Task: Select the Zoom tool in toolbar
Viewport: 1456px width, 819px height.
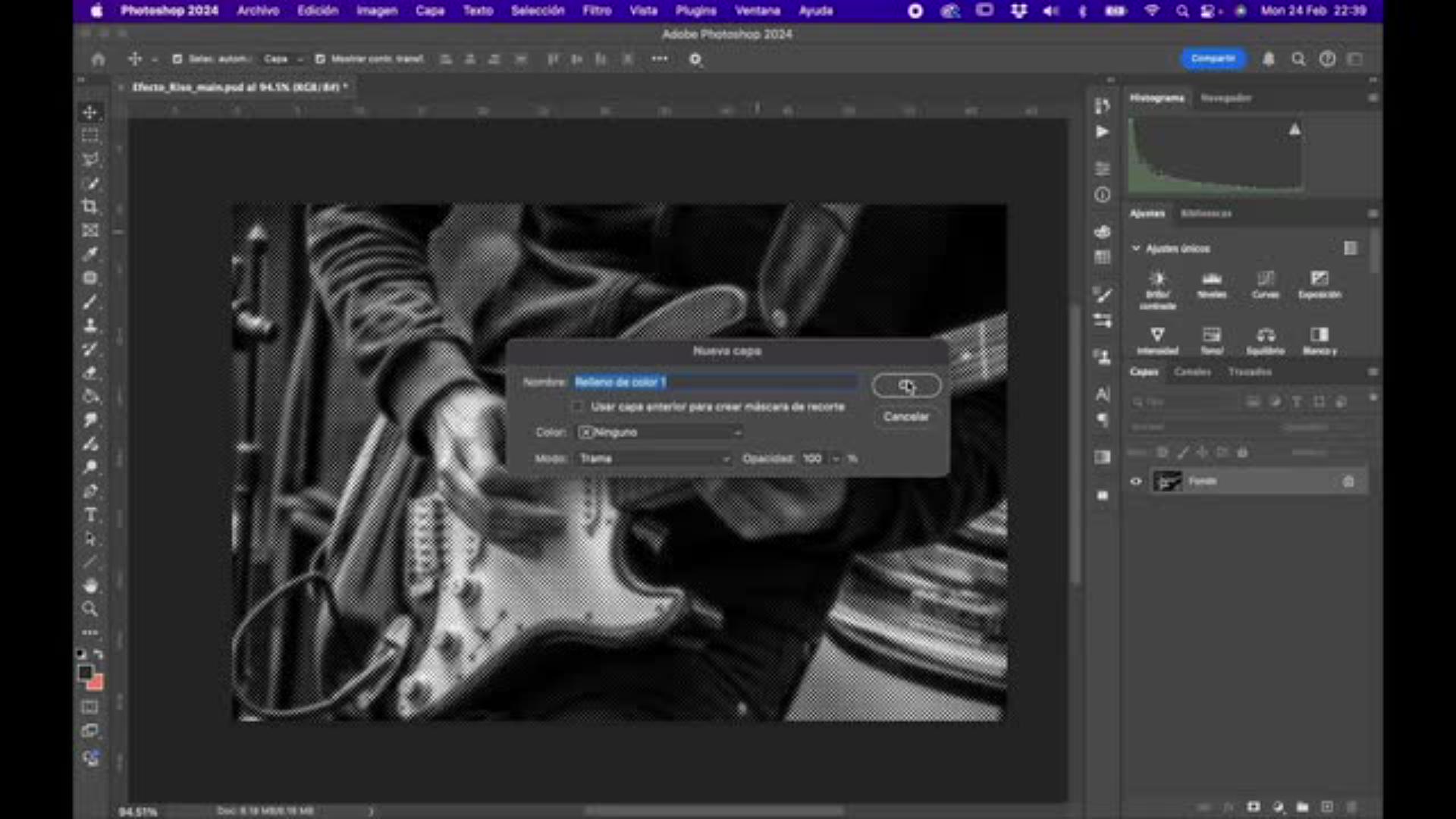Action: click(x=90, y=609)
